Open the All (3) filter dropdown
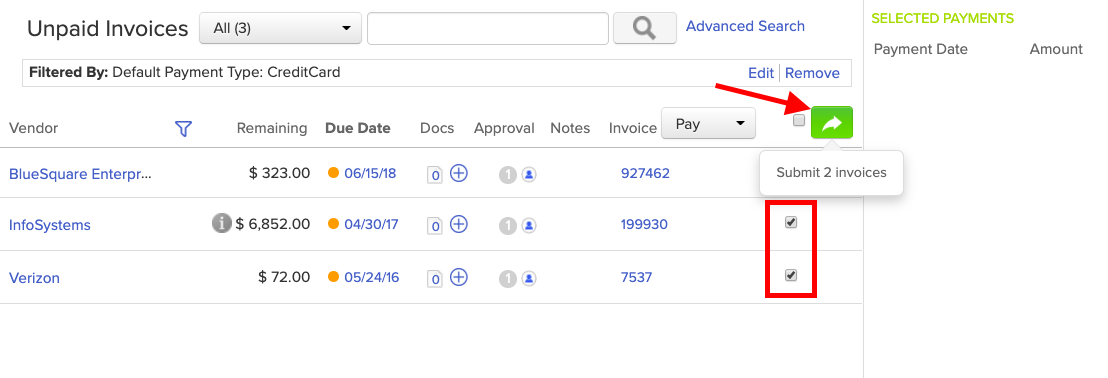Viewport: 1108px width, 378px height. (281, 28)
